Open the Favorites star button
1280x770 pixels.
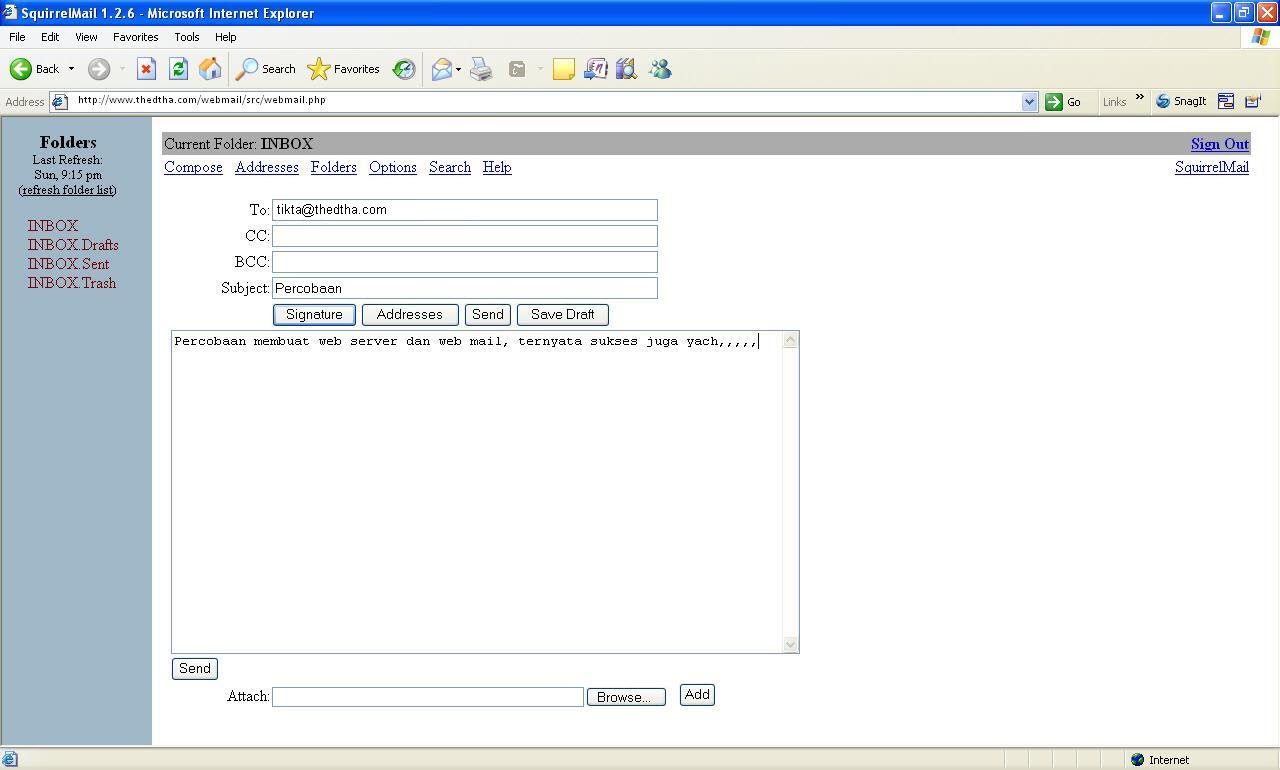coord(344,69)
